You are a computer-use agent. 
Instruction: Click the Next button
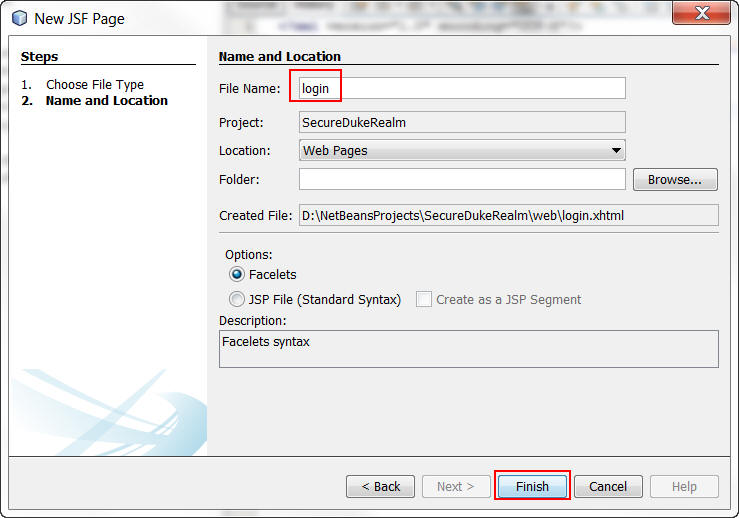pos(456,487)
